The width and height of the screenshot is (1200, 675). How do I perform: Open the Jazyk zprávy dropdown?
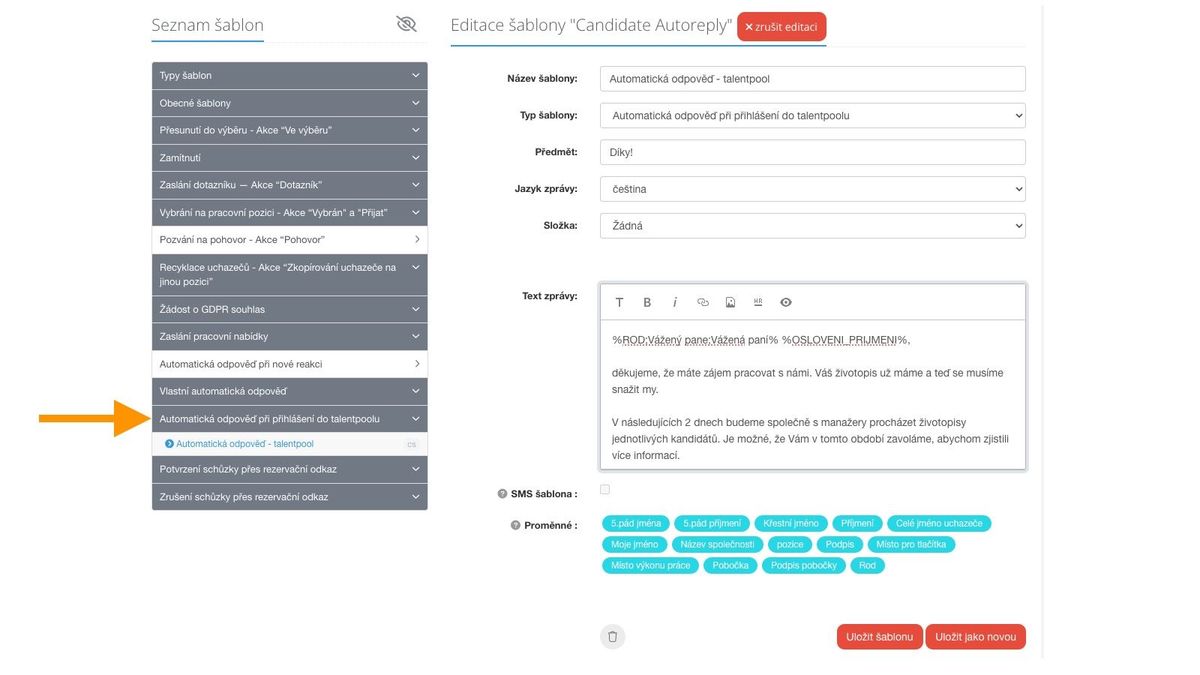point(812,189)
